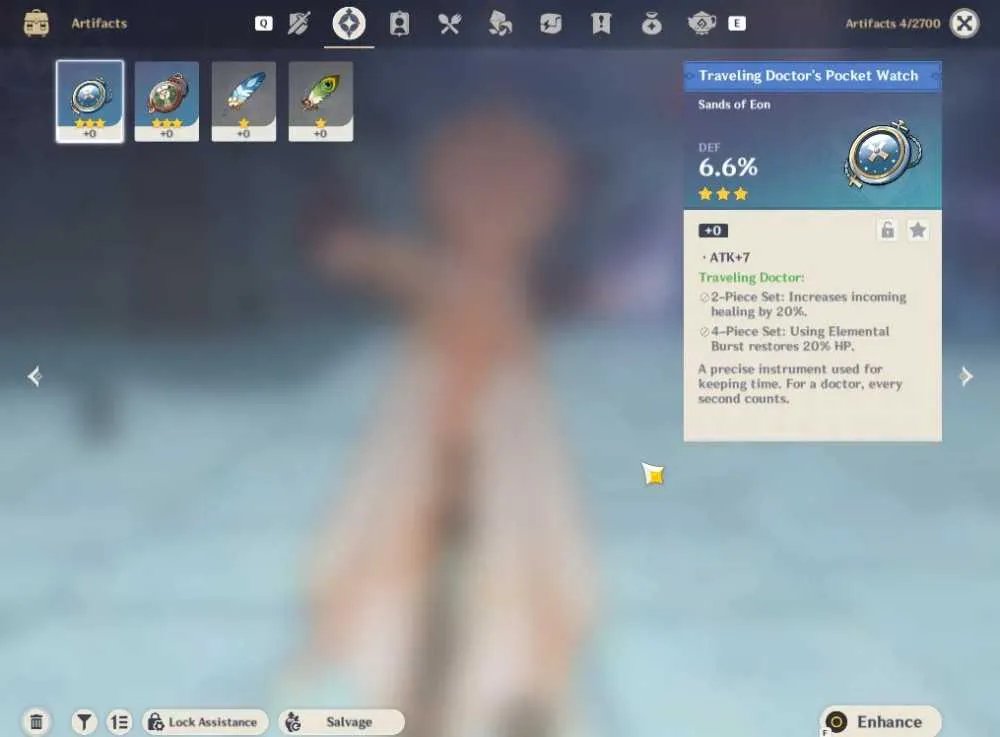Click the +0 enhancement level badge
1000x737 pixels.
coord(713,231)
